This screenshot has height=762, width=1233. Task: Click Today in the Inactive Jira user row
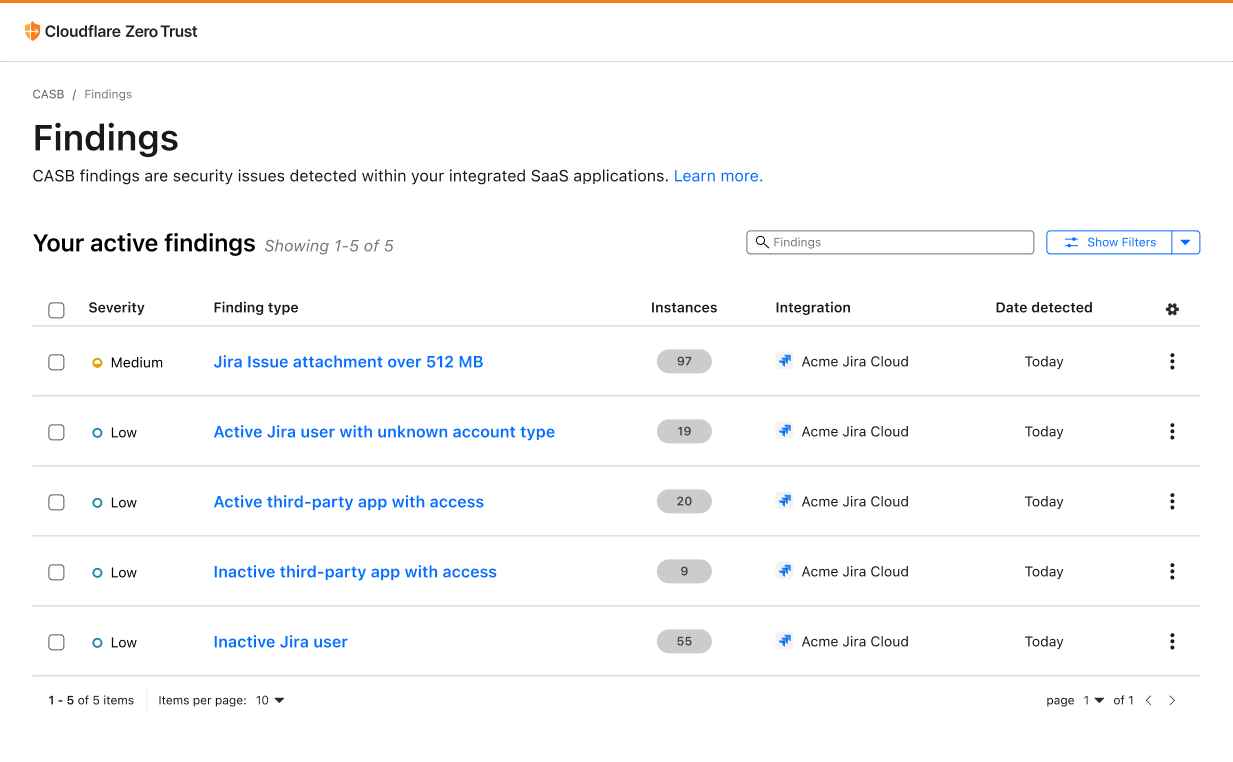click(x=1044, y=642)
